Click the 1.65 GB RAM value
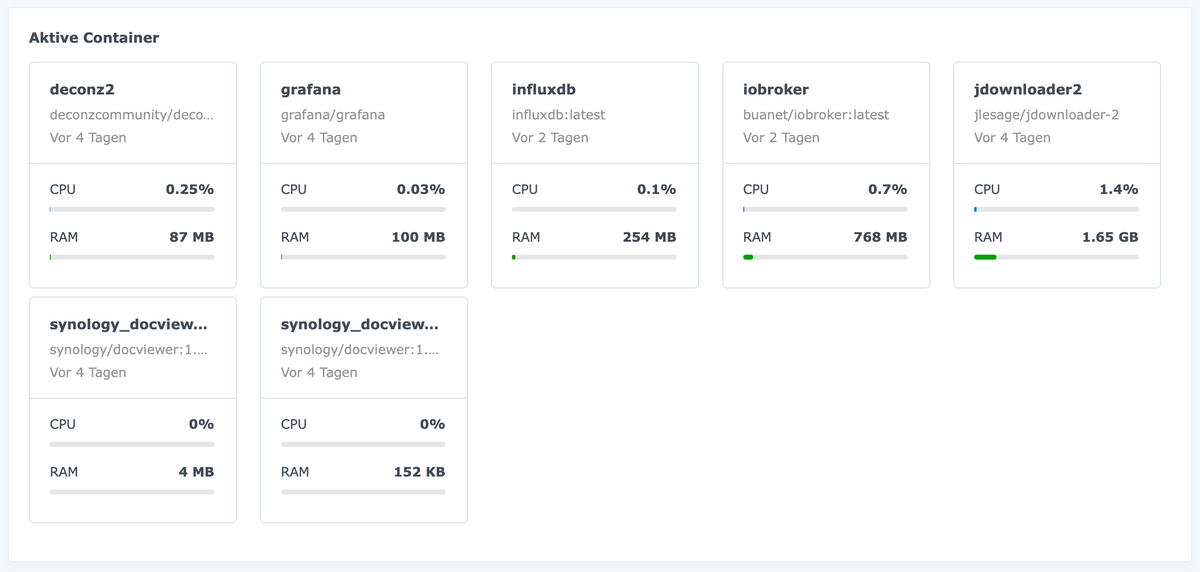 [x=1110, y=237]
